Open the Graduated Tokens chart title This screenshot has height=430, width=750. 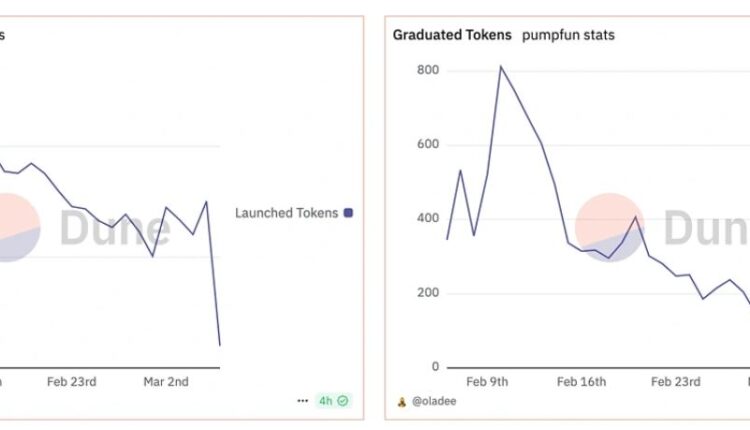click(x=452, y=35)
